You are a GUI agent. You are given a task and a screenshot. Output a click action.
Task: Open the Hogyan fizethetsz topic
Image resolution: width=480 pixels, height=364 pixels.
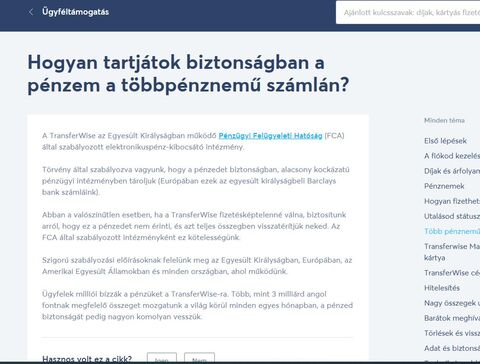452,201
